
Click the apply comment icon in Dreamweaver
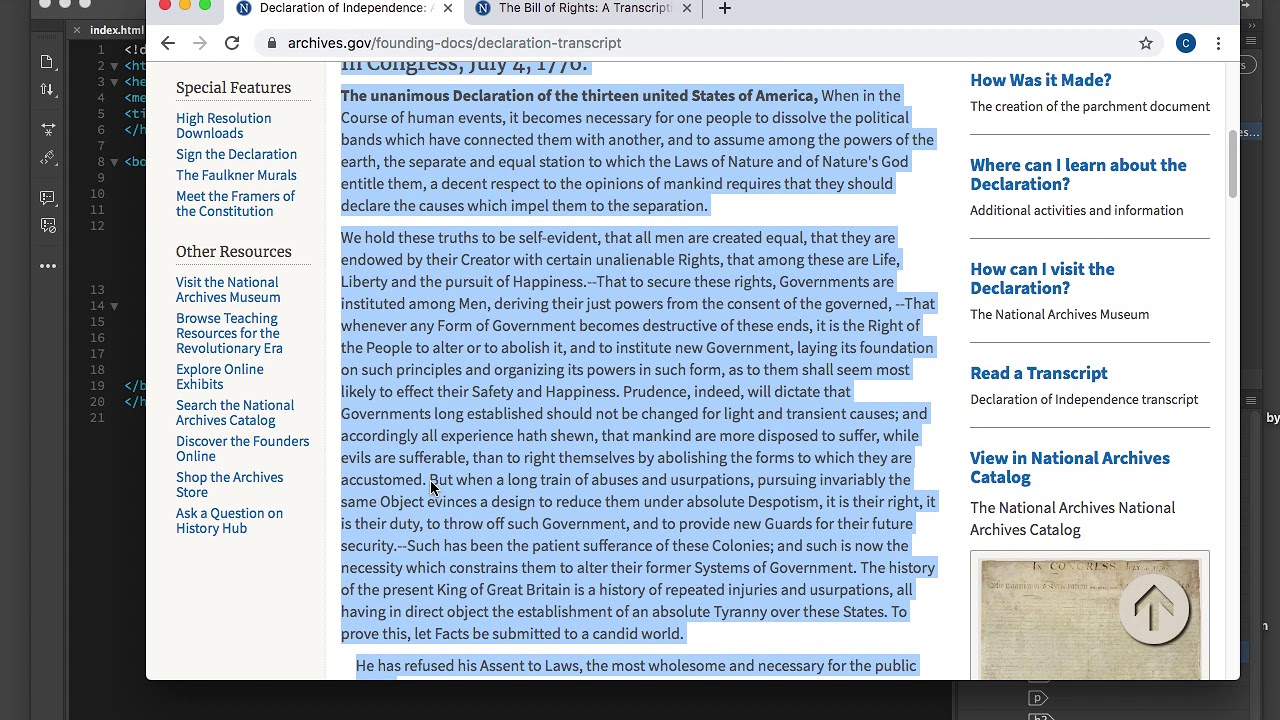click(x=48, y=198)
